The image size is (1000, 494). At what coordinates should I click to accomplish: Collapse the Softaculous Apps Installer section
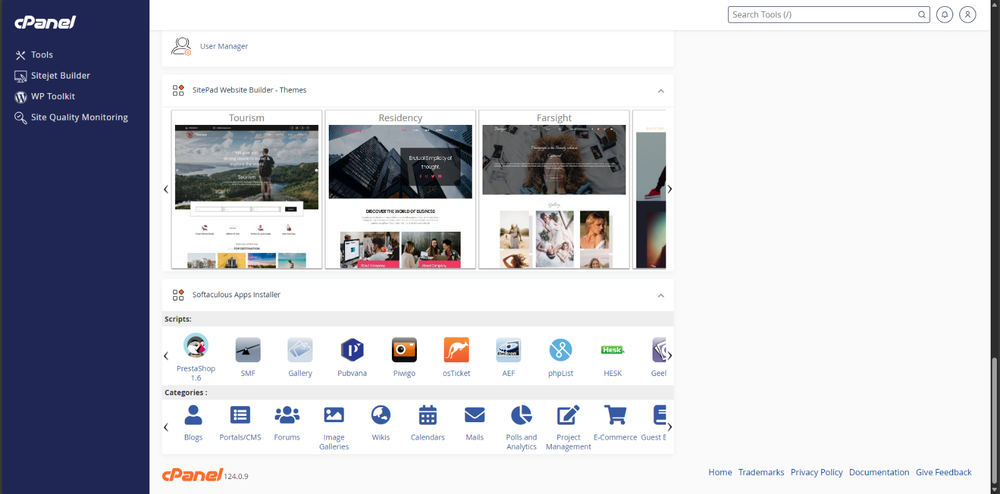(x=661, y=296)
